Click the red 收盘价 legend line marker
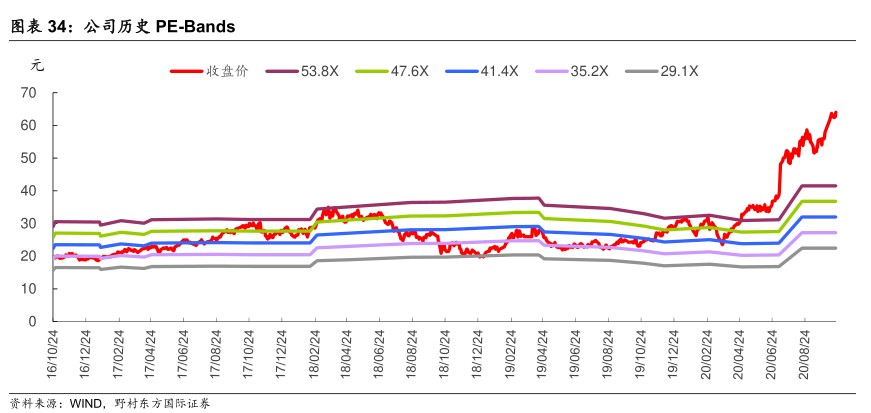Image resolution: width=871 pixels, height=413 pixels. point(187,71)
